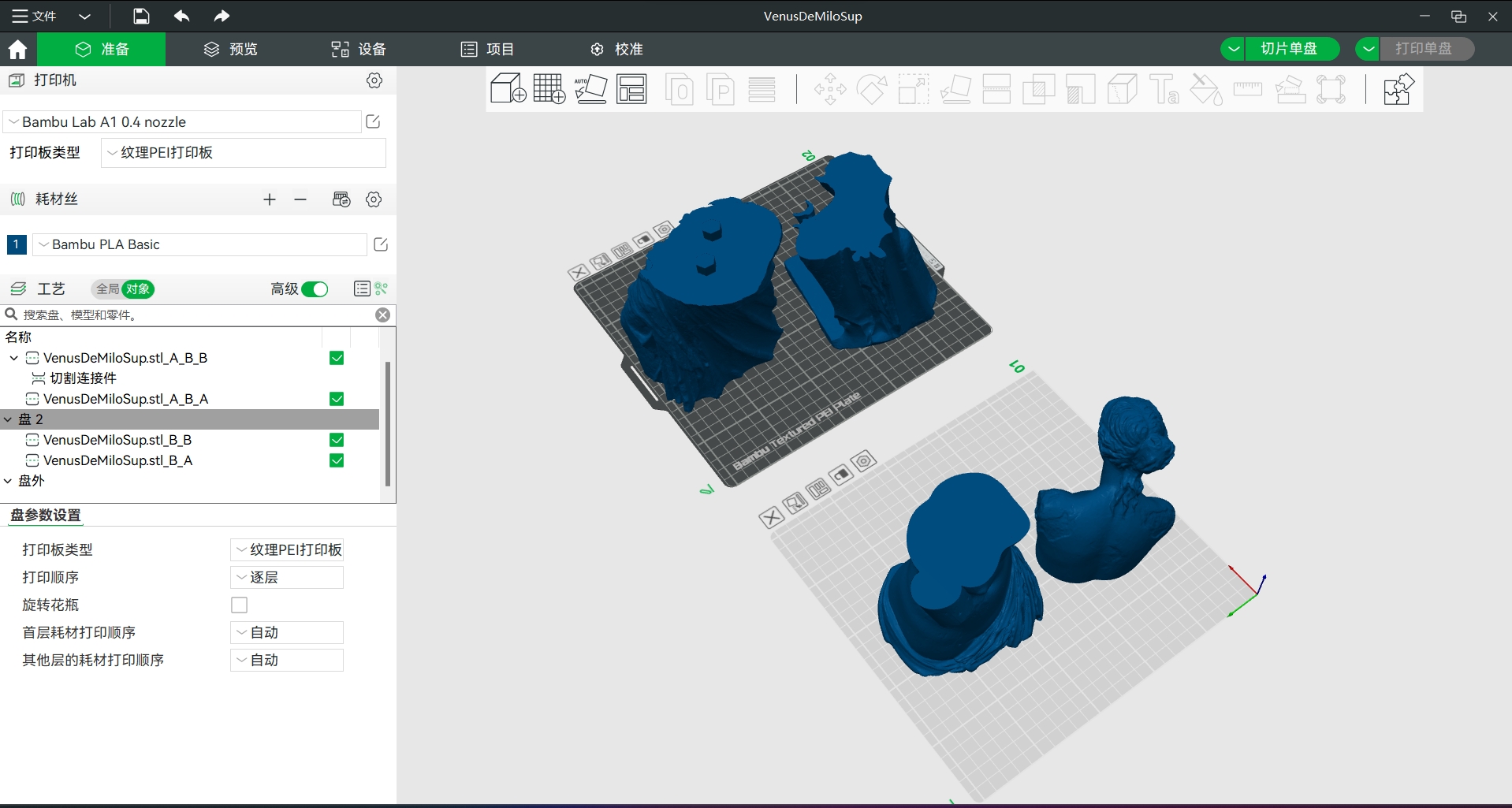The height and width of the screenshot is (808, 1512).
Task: Open the printer preset dropdown
Action: pyautogui.click(x=182, y=121)
